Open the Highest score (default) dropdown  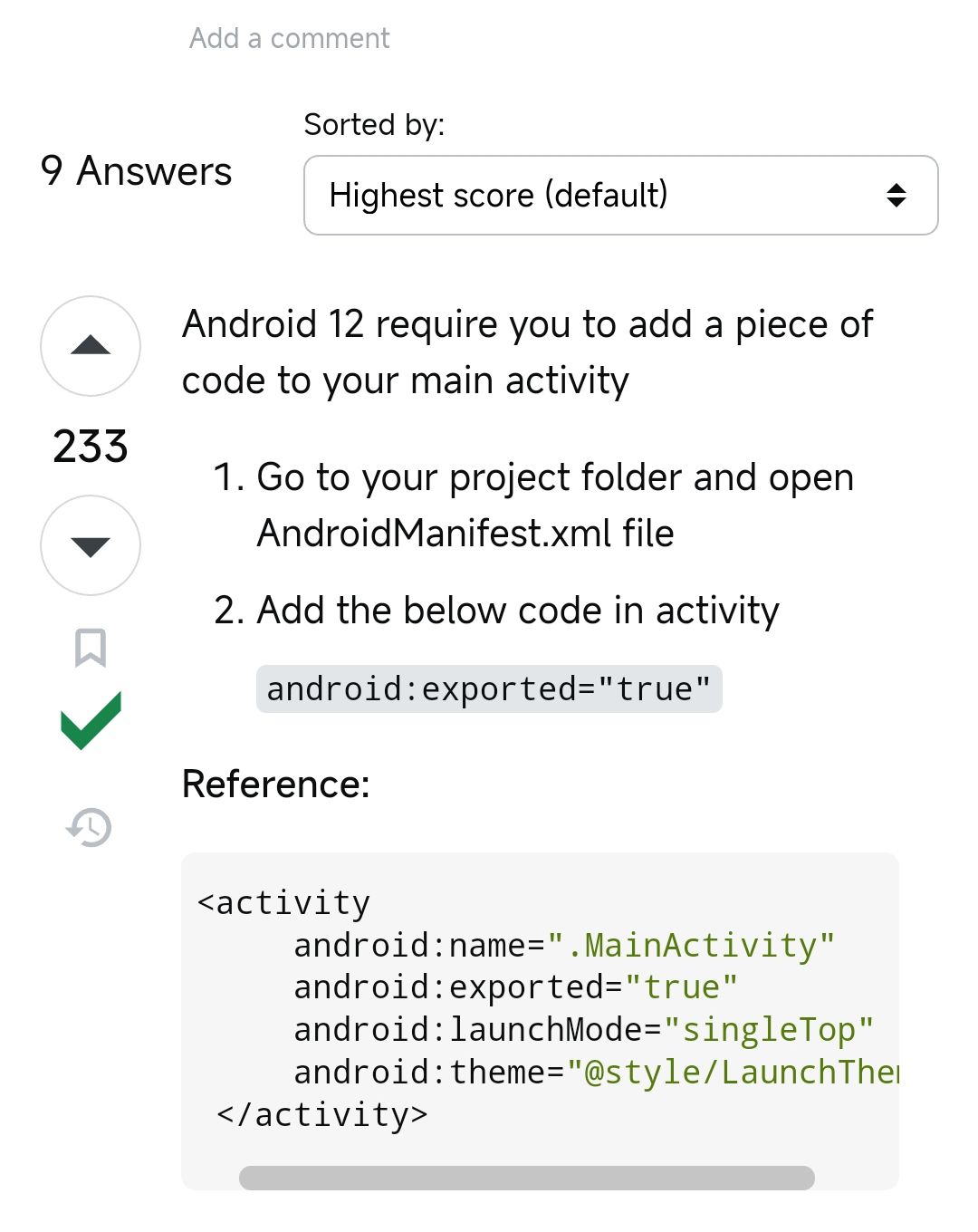pyautogui.click(x=620, y=195)
